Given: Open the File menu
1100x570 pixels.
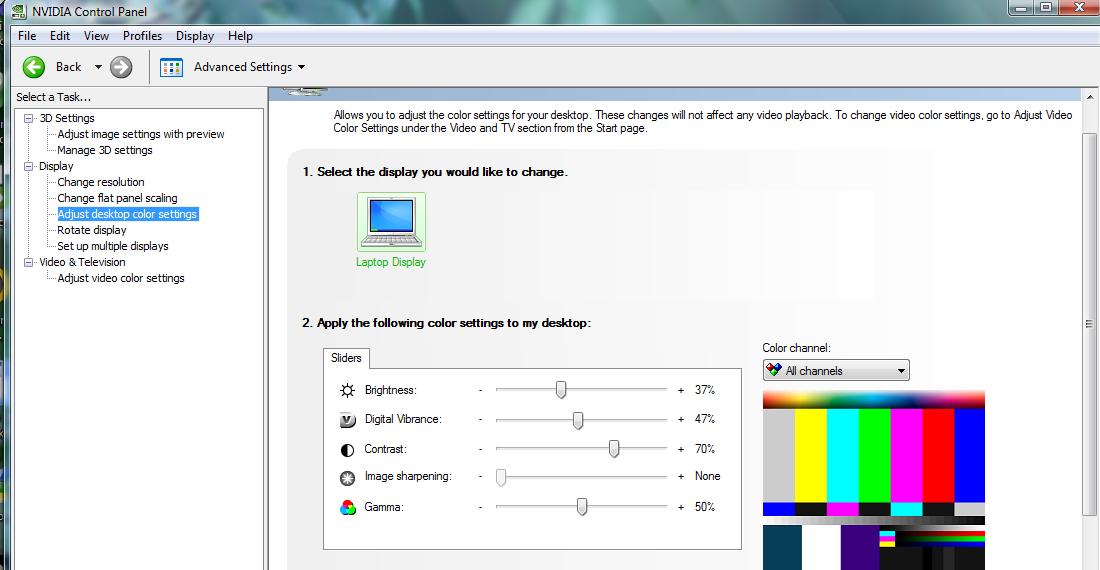Looking at the screenshot, I should (27, 36).
